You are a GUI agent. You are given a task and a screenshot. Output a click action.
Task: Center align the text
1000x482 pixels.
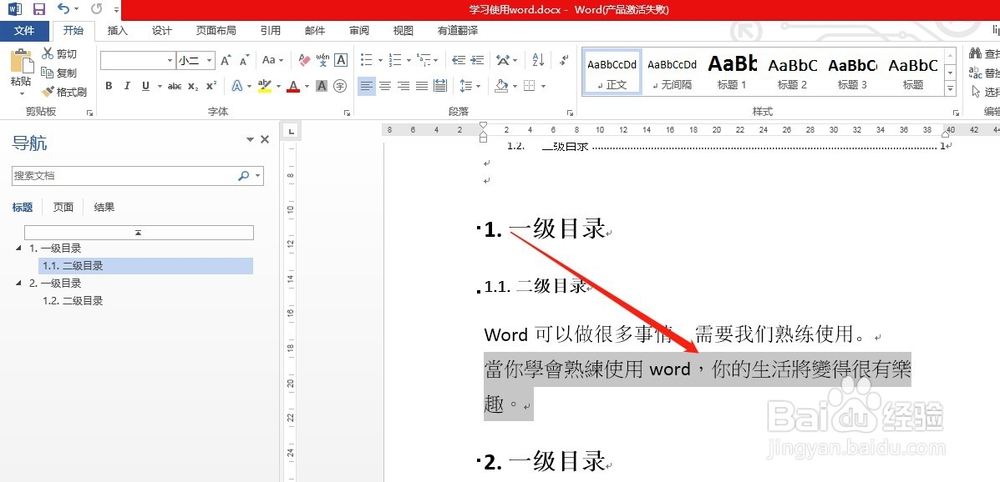click(x=385, y=85)
